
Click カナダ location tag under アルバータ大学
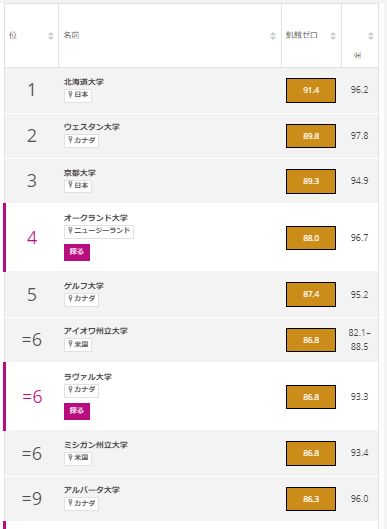click(81, 504)
